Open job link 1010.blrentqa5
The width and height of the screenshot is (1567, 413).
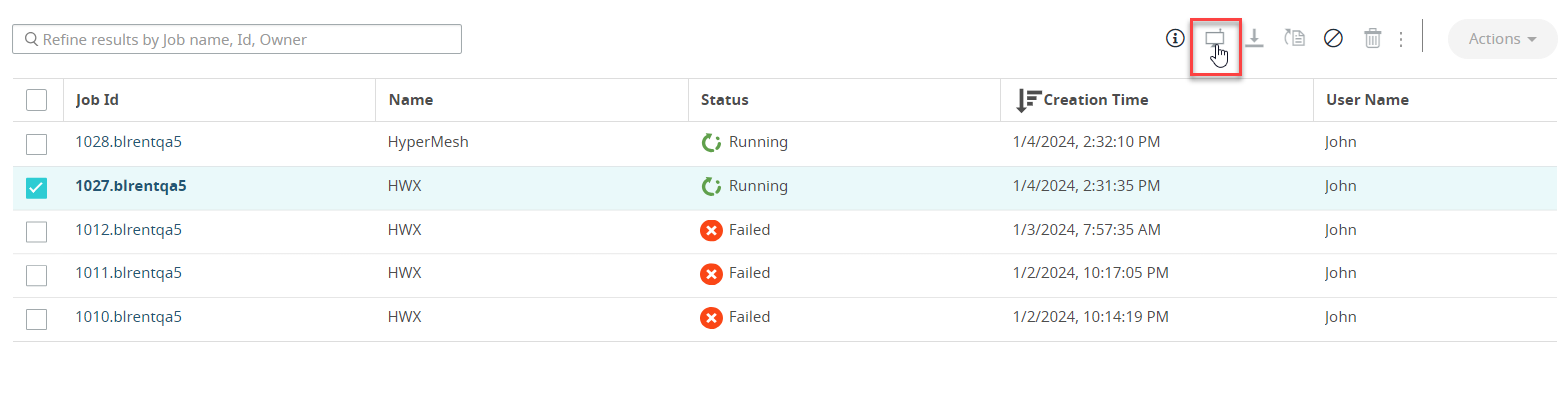coord(128,317)
